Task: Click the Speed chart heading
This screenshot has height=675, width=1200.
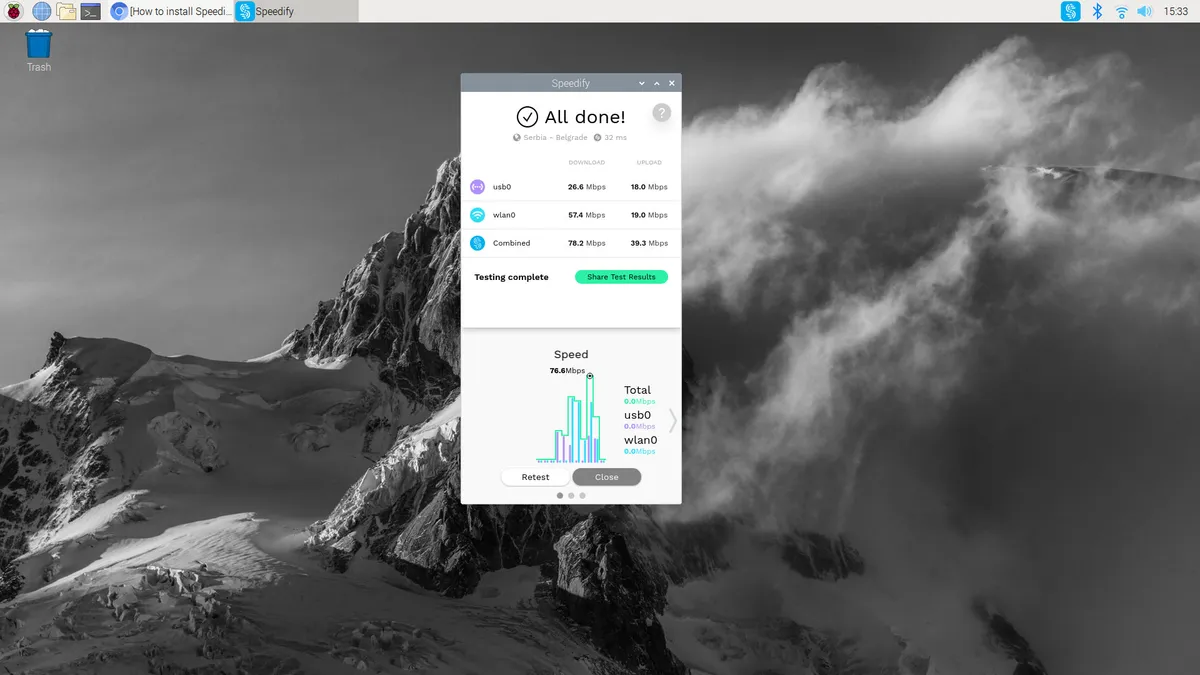Action: click(x=571, y=354)
